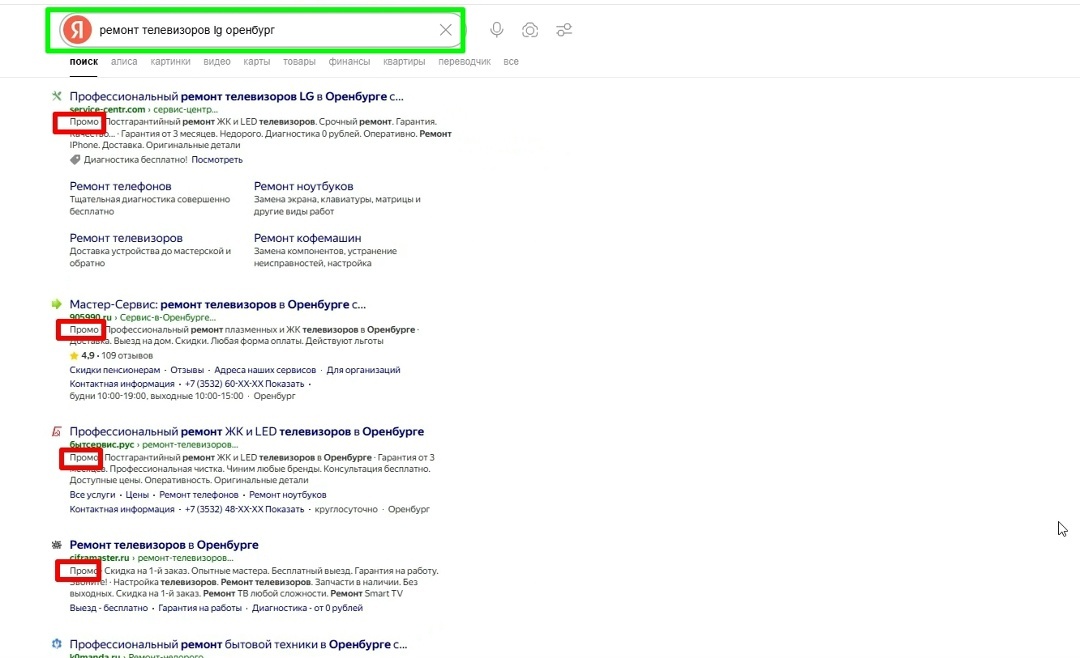
Task: Open 'Выезд - бесплатно' link
Action: 109,608
